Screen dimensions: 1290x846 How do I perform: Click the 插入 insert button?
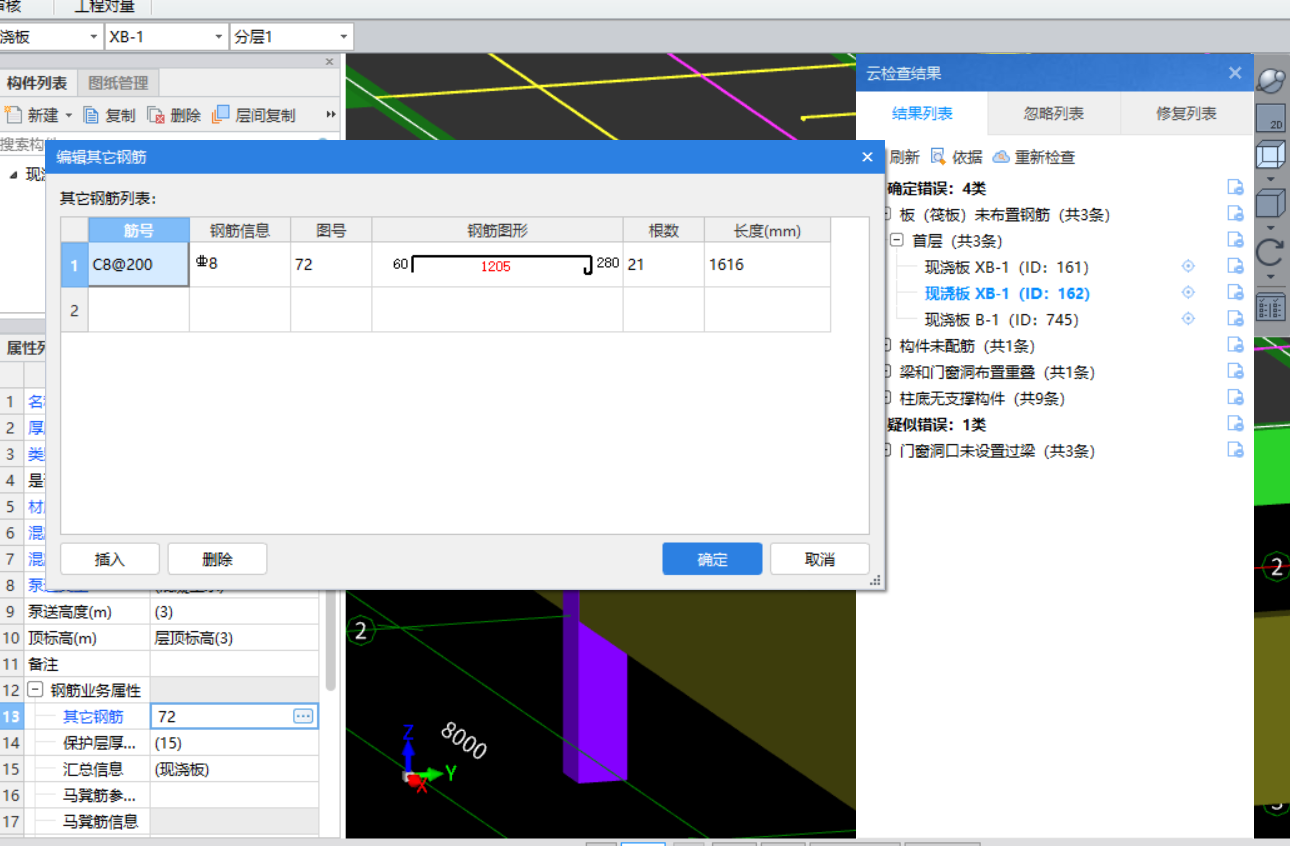(110, 559)
